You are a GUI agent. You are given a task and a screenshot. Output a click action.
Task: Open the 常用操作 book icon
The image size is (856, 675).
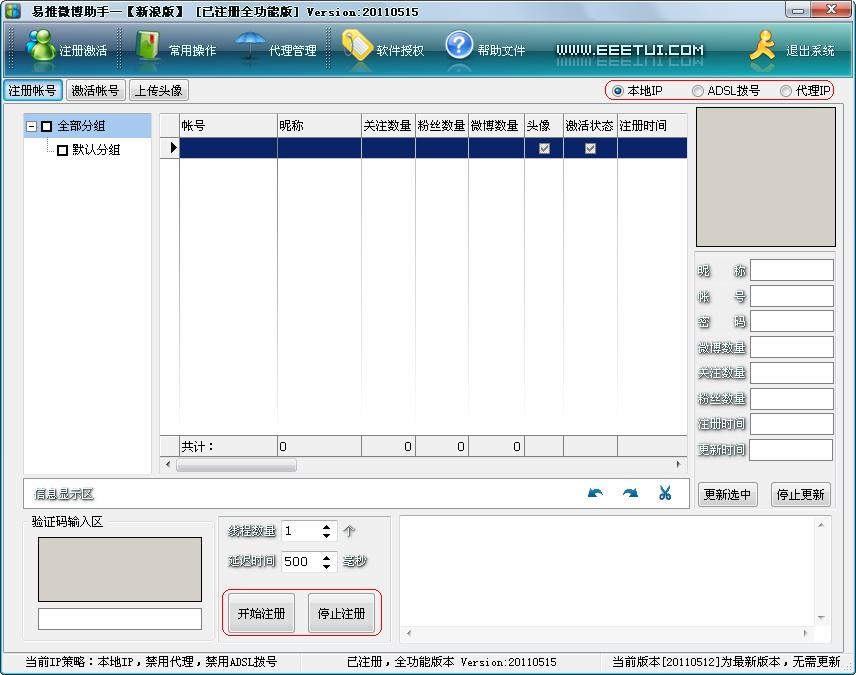coord(147,46)
